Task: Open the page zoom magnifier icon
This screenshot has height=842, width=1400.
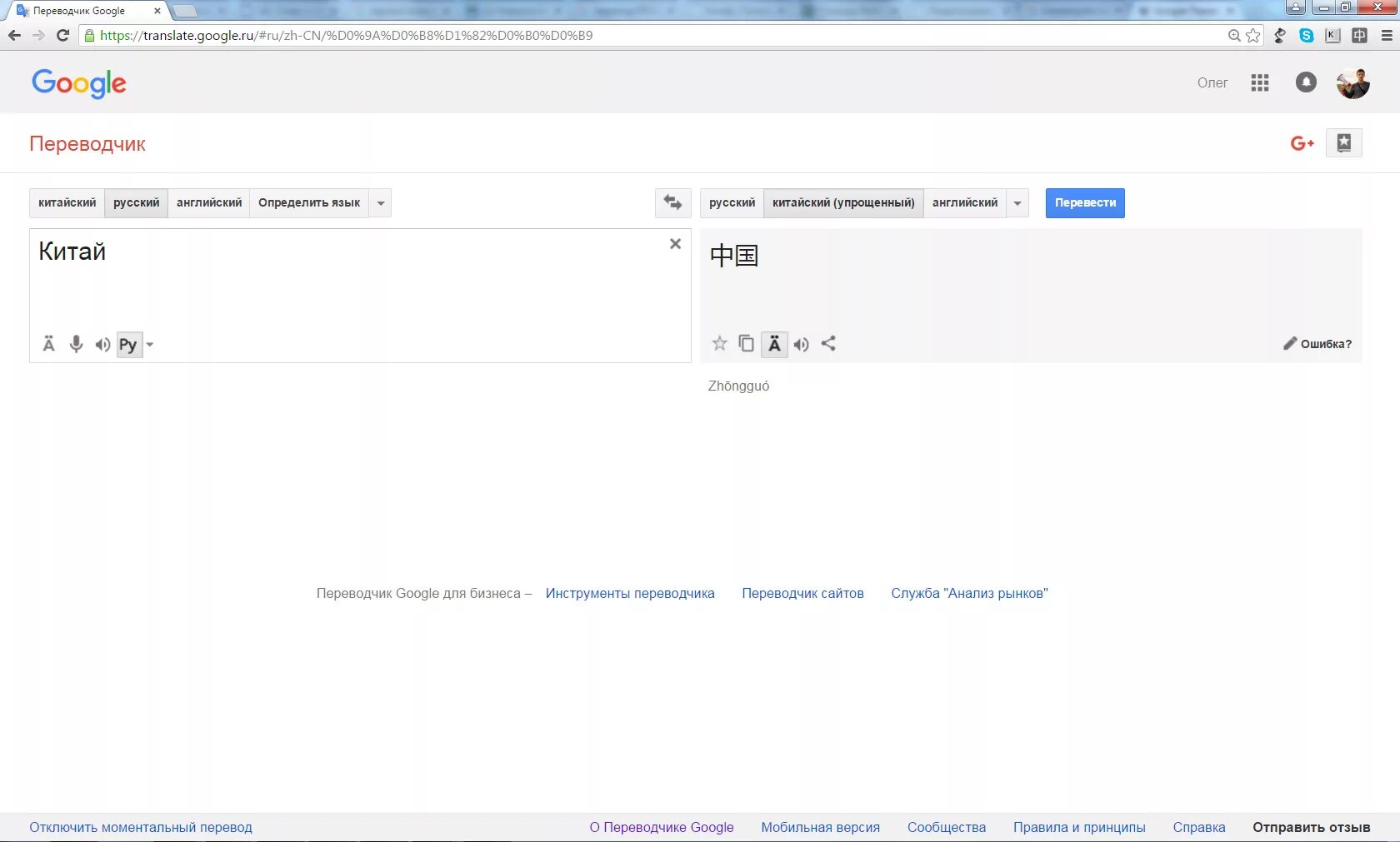Action: pyautogui.click(x=1234, y=36)
